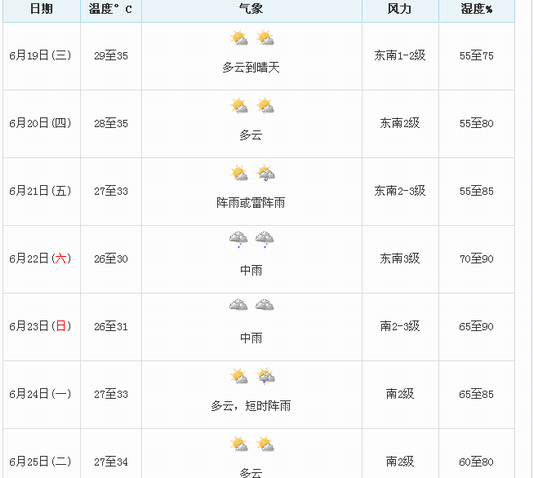Click the 多云，短时阵雨 description
533x478 pixels.
[251, 406]
